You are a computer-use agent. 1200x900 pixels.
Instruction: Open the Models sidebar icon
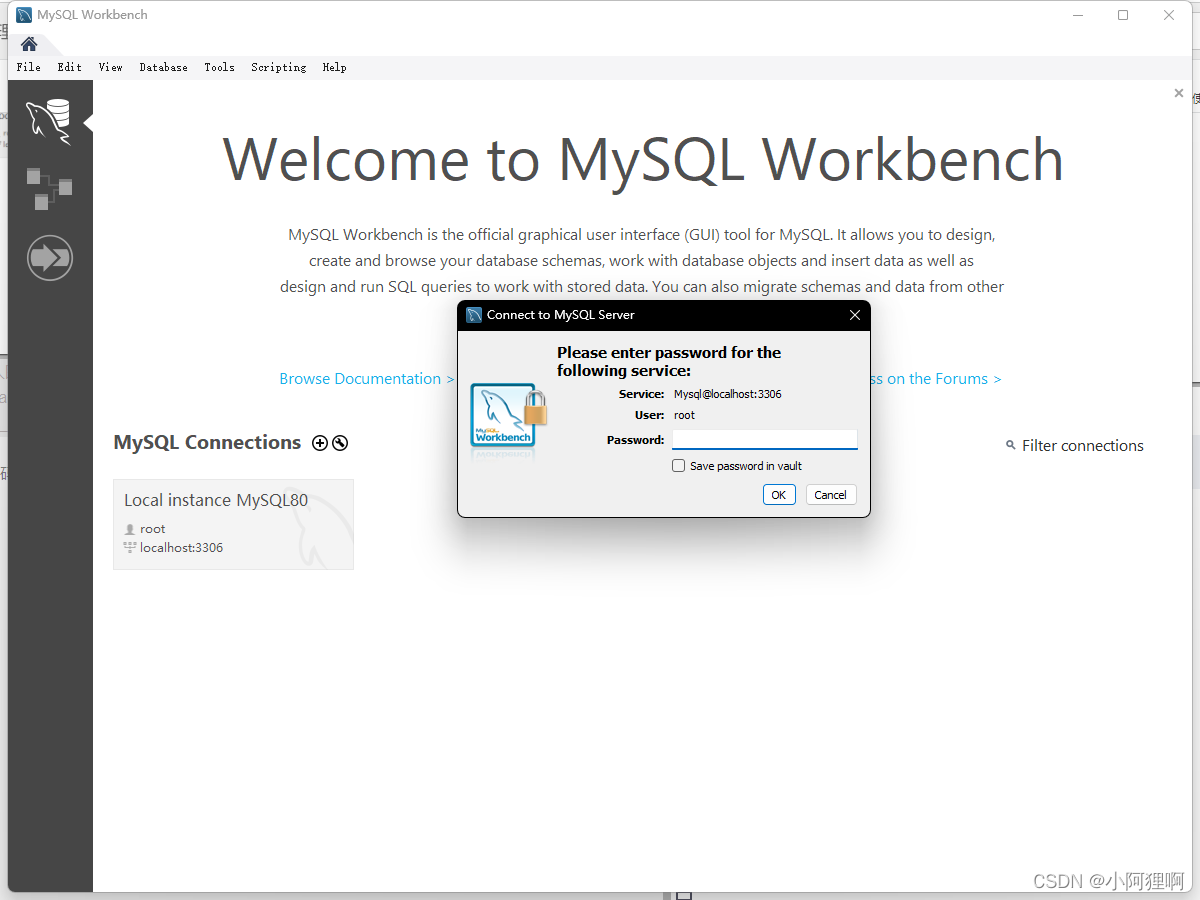(49, 189)
